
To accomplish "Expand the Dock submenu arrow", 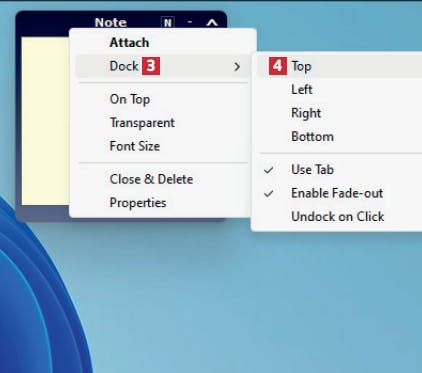I will (237, 67).
